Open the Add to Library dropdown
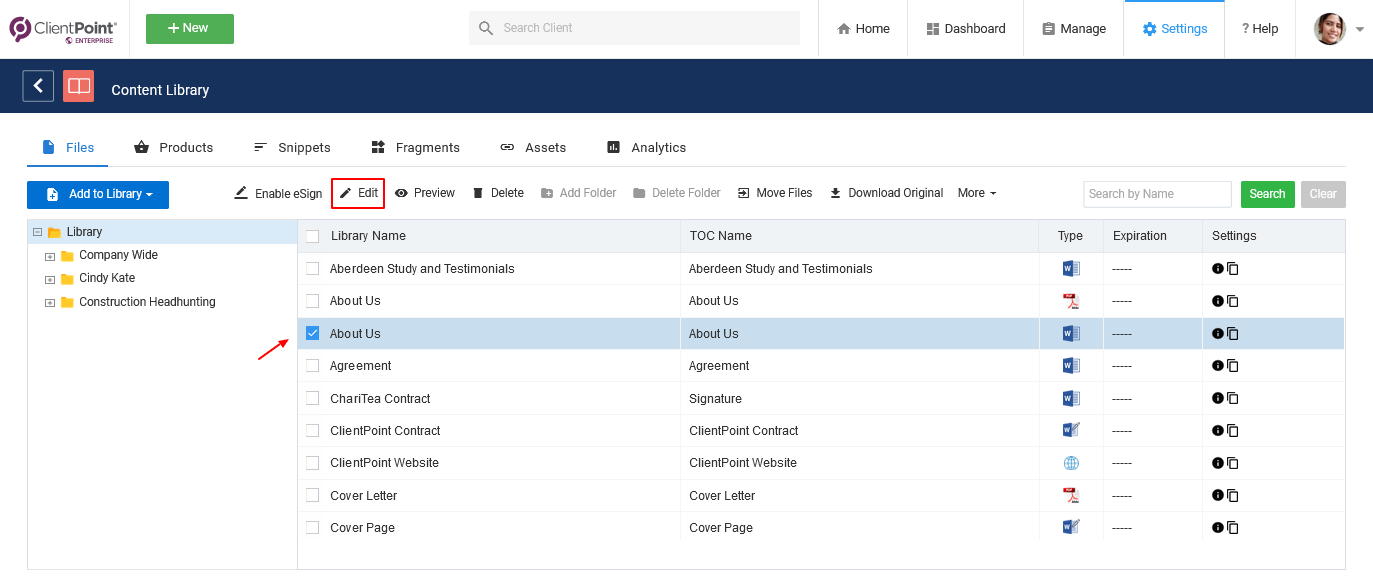Screen dimensions: 1373x582 tap(98, 194)
